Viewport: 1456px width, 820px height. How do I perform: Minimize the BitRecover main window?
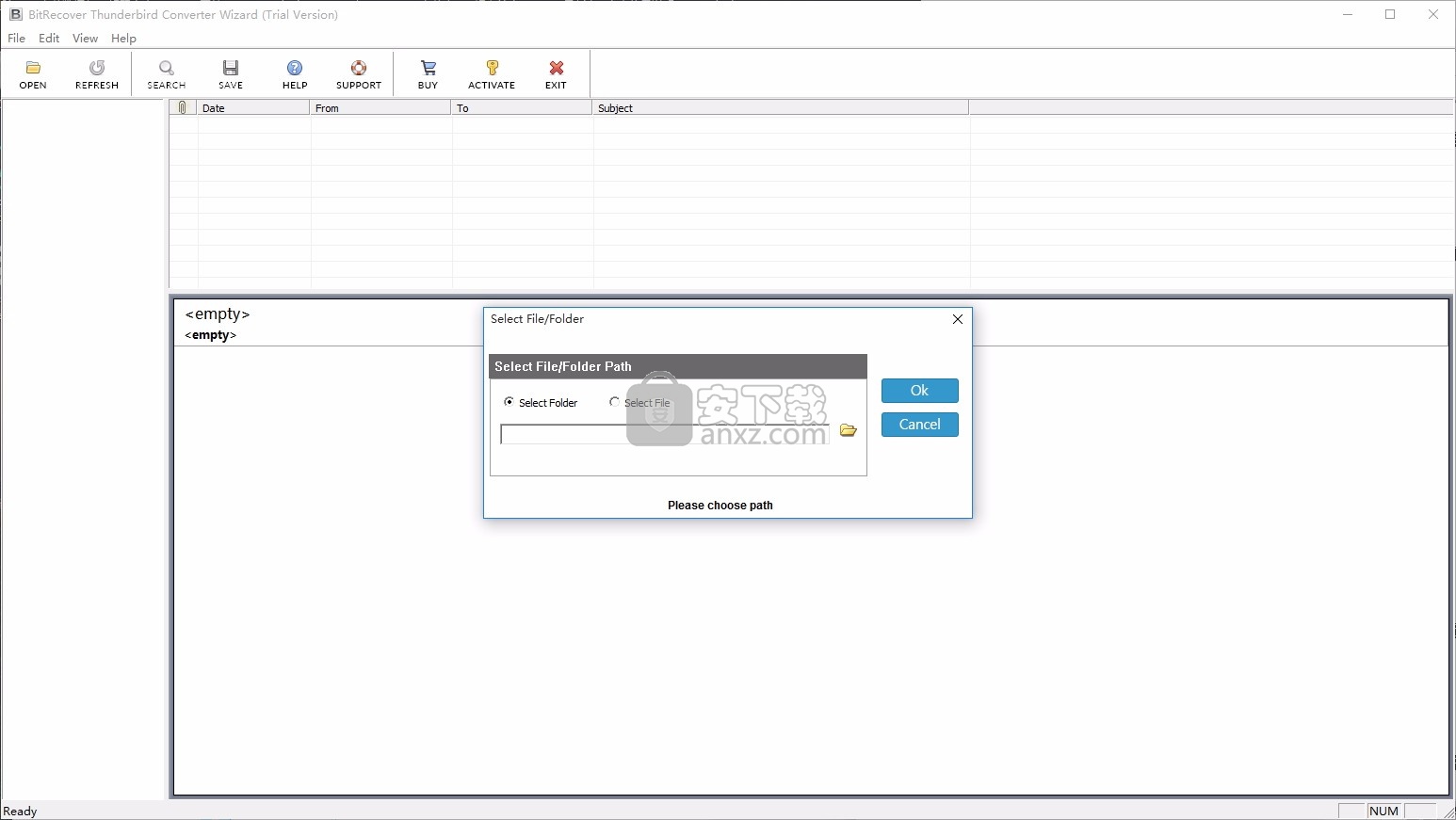click(x=1348, y=14)
